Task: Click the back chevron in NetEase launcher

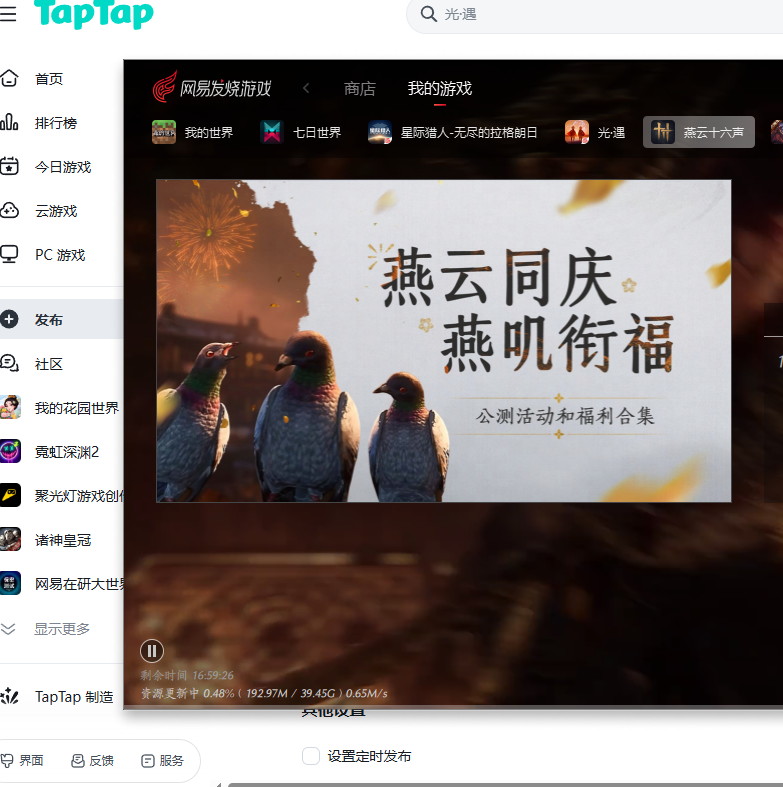Action: click(x=306, y=88)
